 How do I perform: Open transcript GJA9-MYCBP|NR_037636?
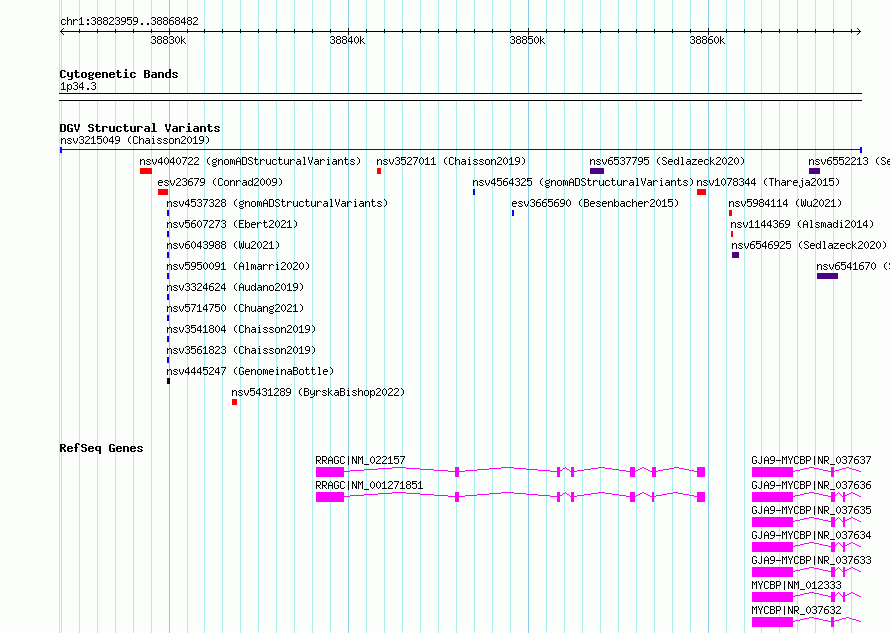point(811,485)
